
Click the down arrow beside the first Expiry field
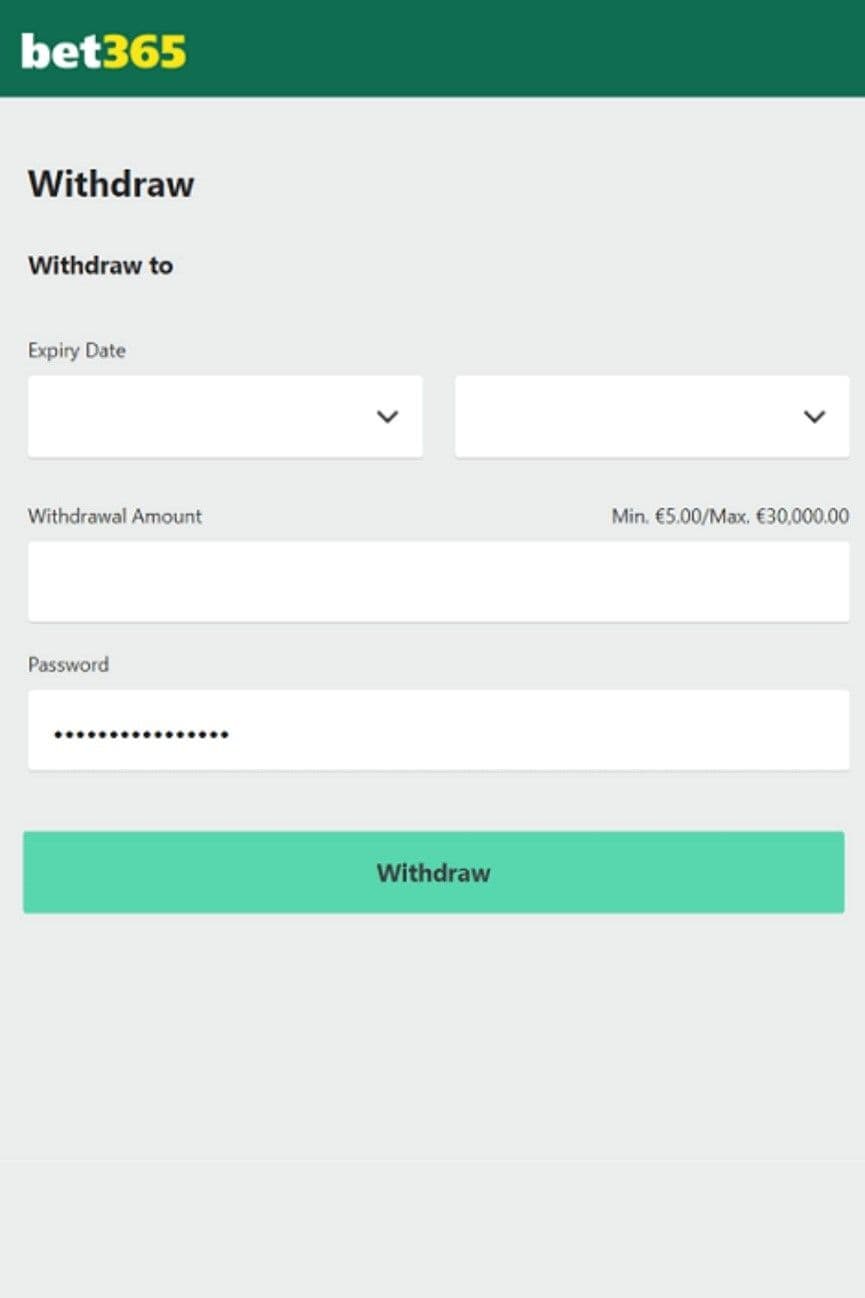[388, 416]
